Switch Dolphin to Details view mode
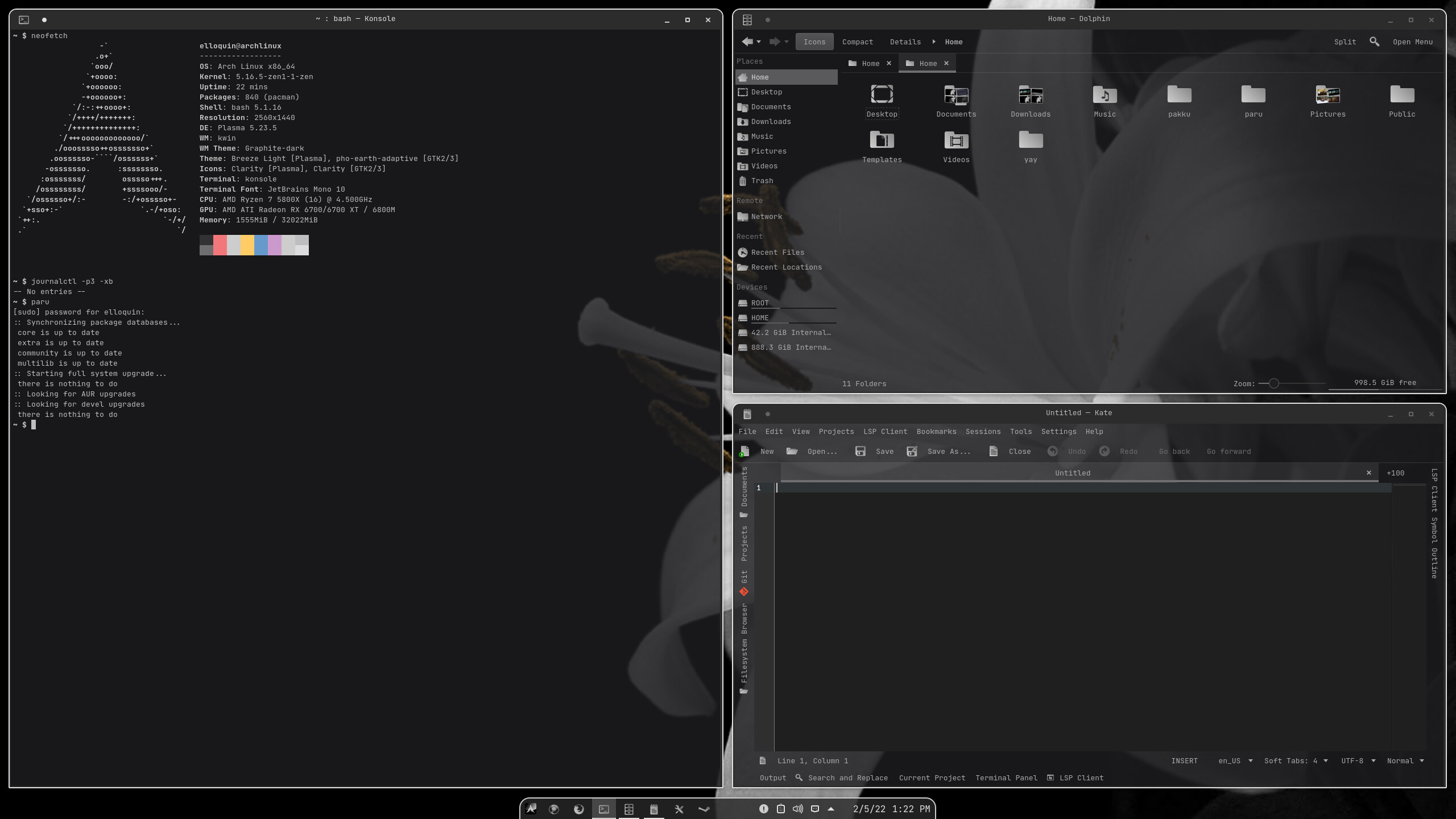This screenshot has width=1456, height=819. (x=905, y=42)
